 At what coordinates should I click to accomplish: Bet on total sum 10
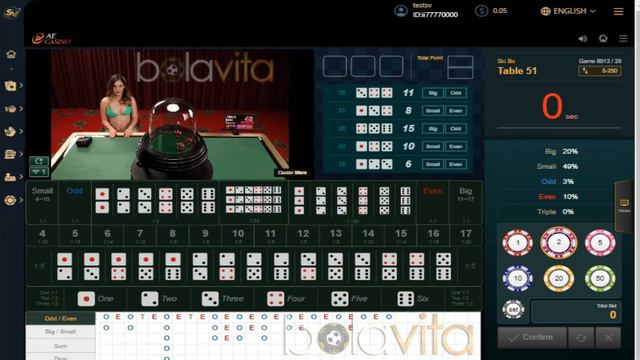pyautogui.click(x=238, y=236)
